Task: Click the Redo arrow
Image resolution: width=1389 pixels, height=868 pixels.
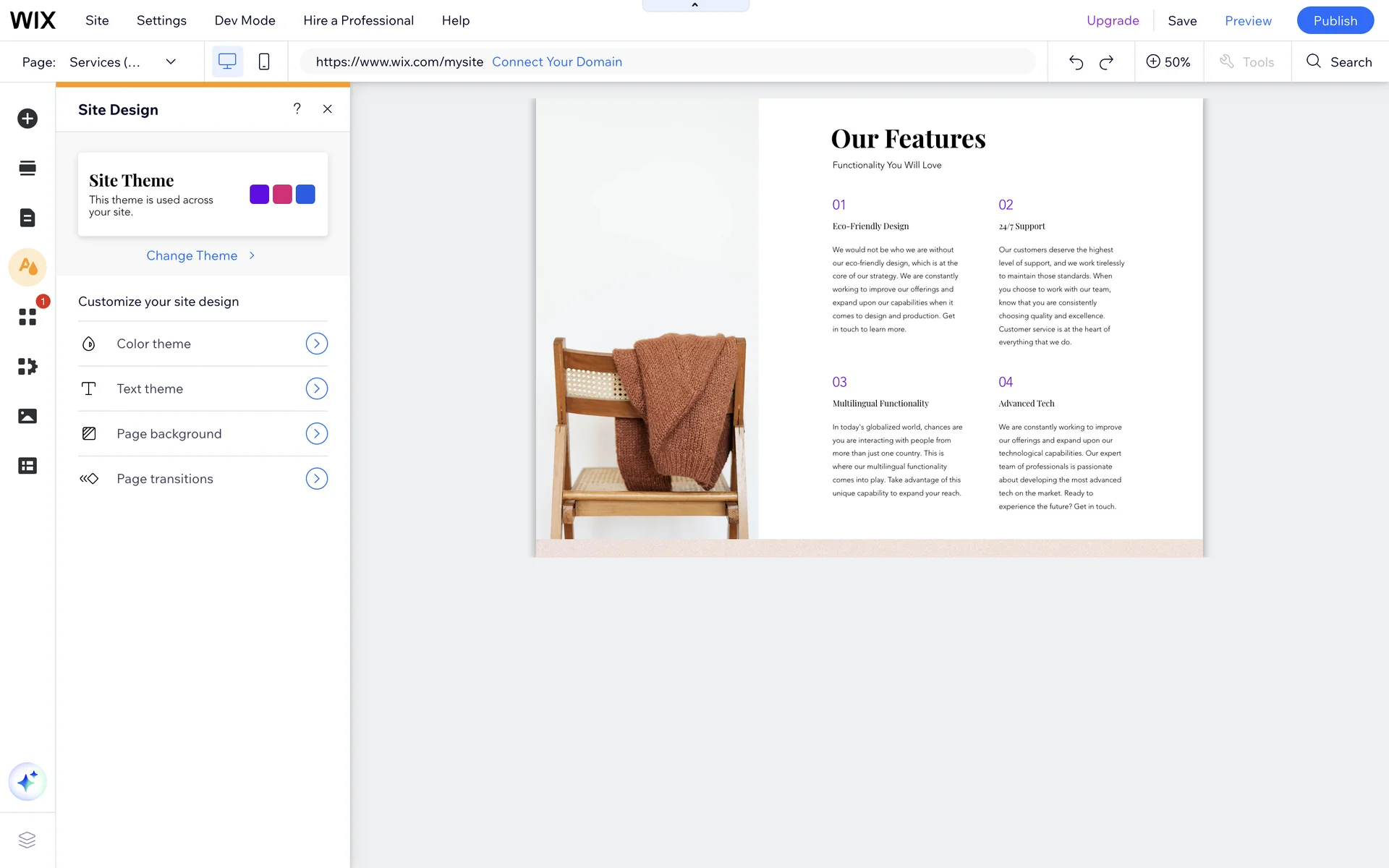Action: pos(1106,62)
